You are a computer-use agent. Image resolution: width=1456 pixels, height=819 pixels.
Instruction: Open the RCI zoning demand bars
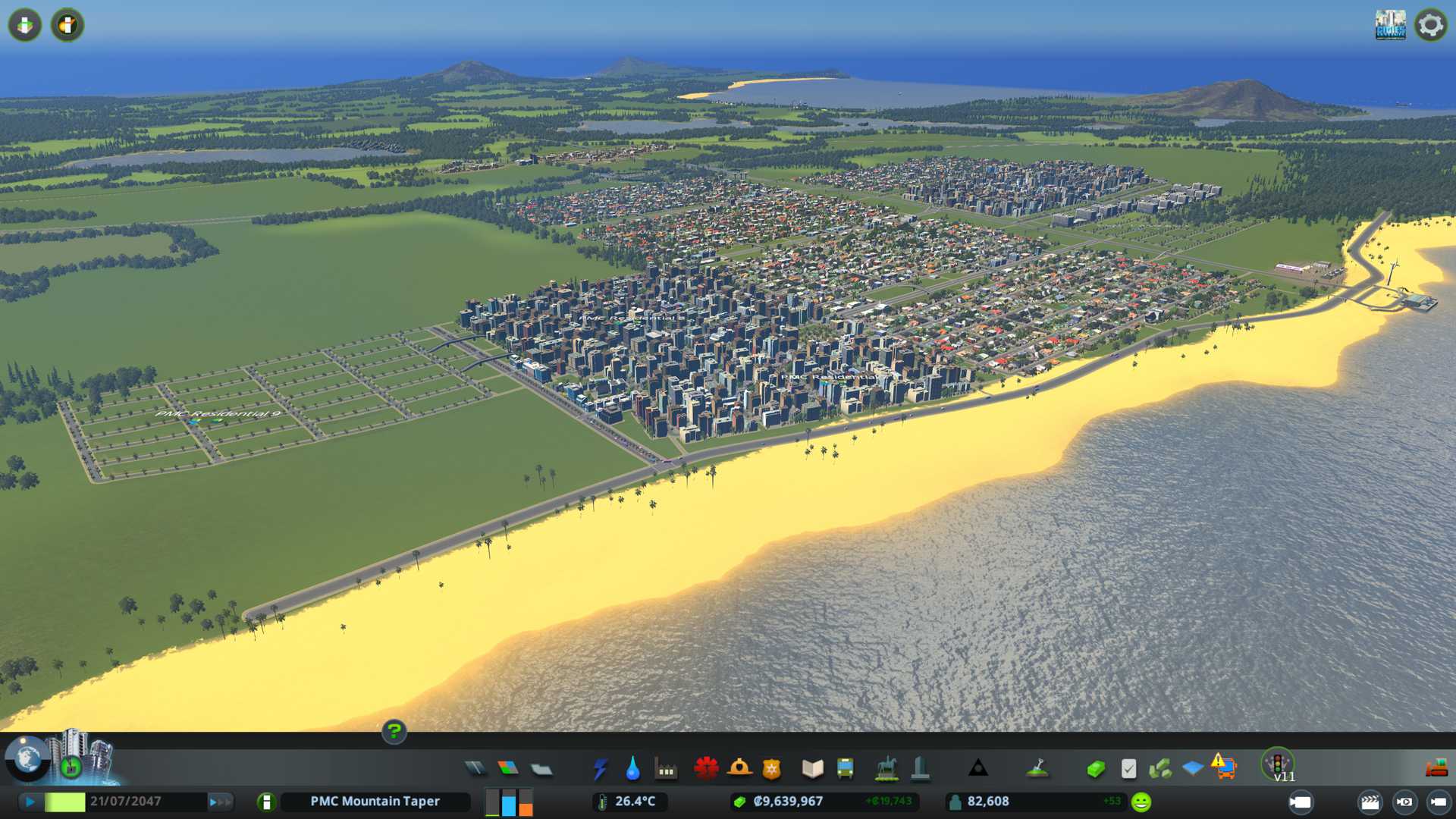pyautogui.click(x=509, y=802)
